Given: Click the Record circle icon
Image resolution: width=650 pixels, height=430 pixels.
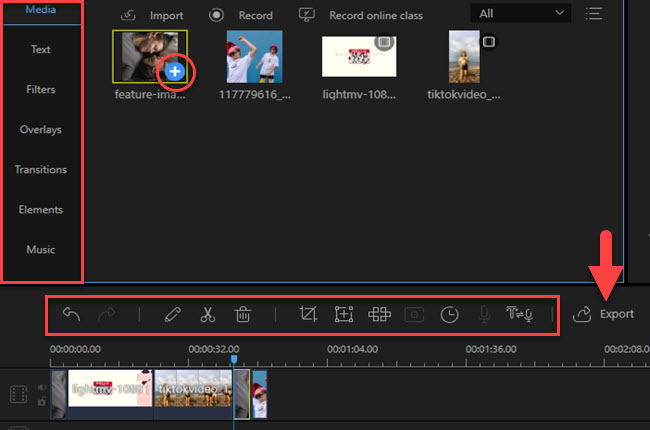Looking at the screenshot, I should point(216,15).
